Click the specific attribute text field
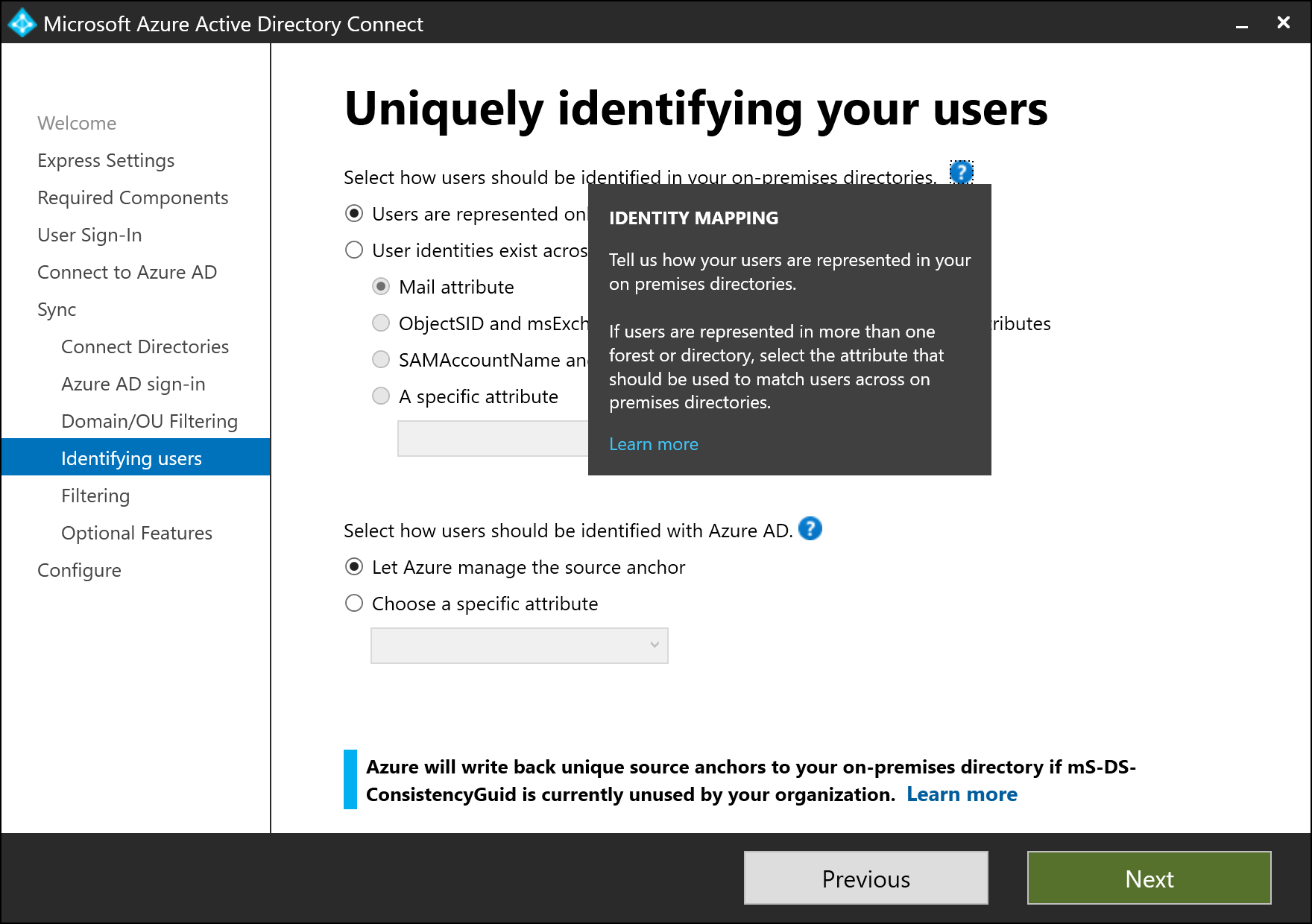This screenshot has height=924, width=1312. [x=493, y=438]
